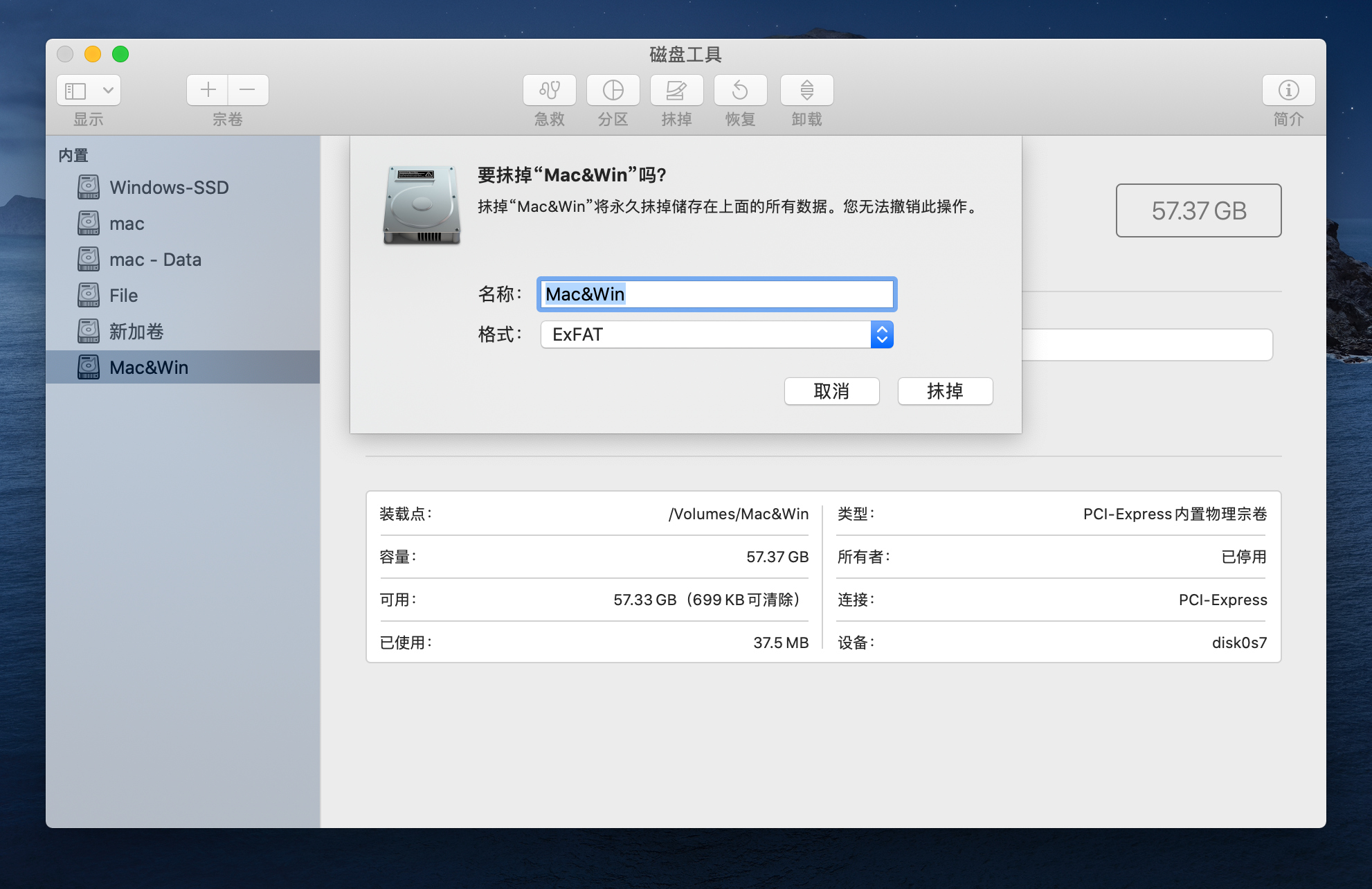Click 卸载 to unmount the volume
The width and height of the screenshot is (1372, 889).
[805, 90]
